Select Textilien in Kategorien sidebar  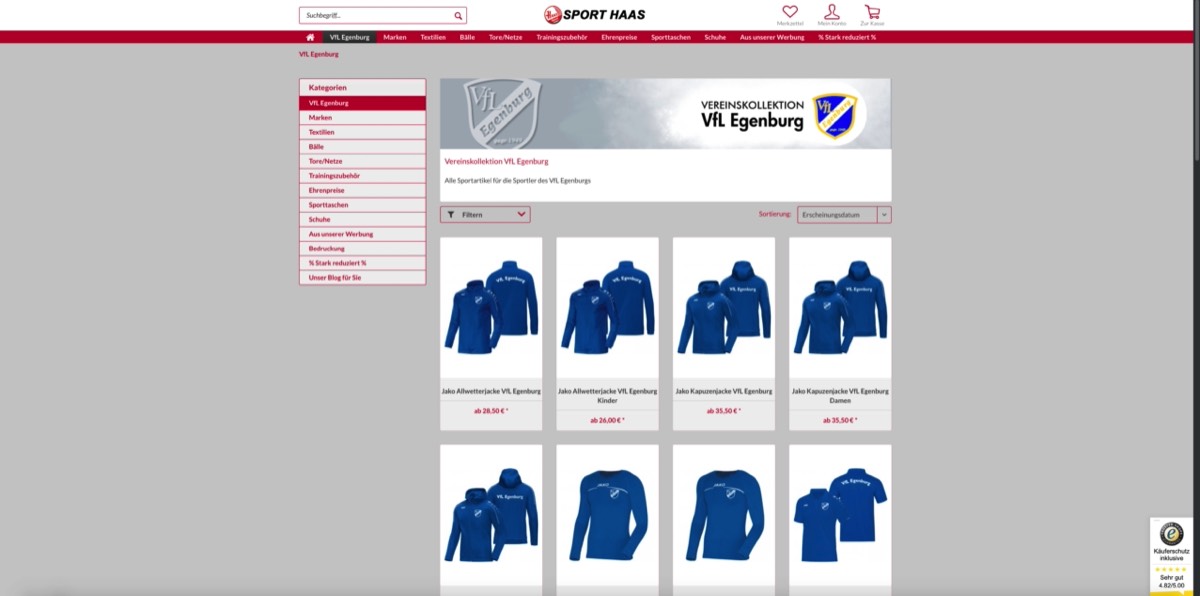(362, 132)
